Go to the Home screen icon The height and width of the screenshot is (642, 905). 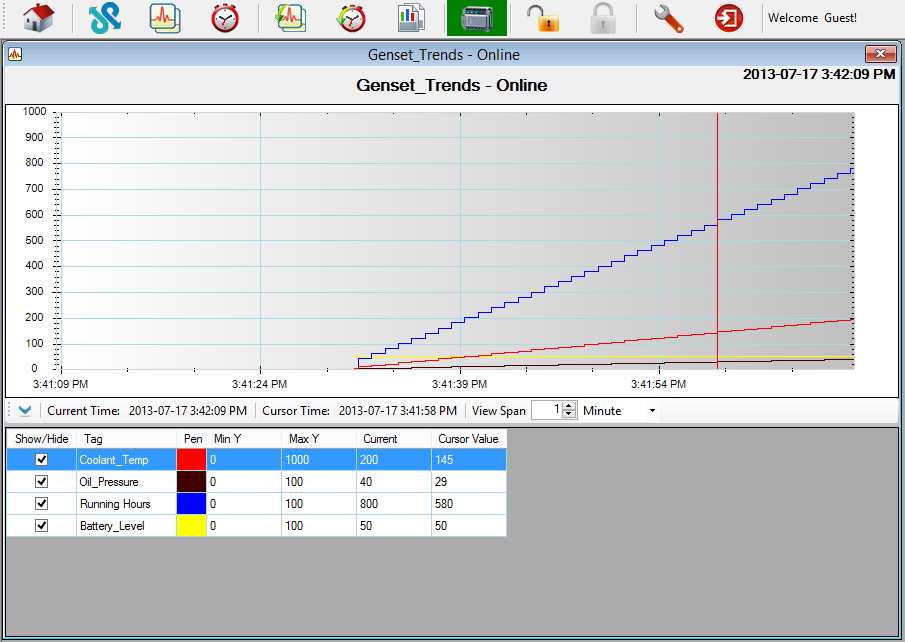[x=38, y=18]
